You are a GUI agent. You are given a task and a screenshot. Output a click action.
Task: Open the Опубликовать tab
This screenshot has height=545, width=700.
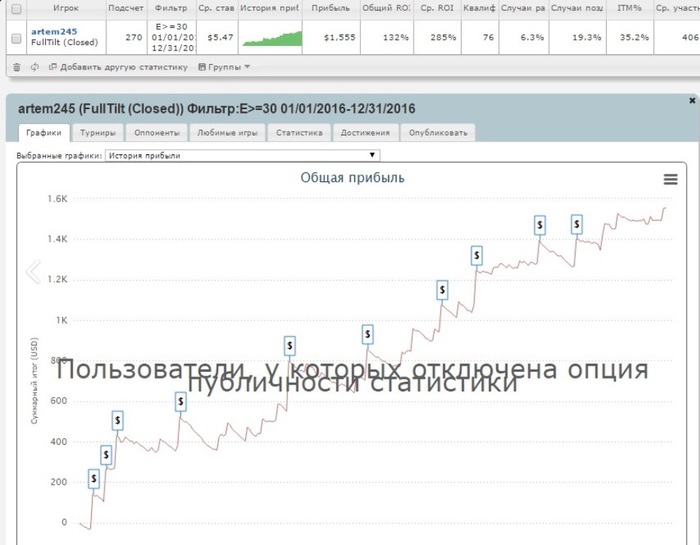click(438, 133)
